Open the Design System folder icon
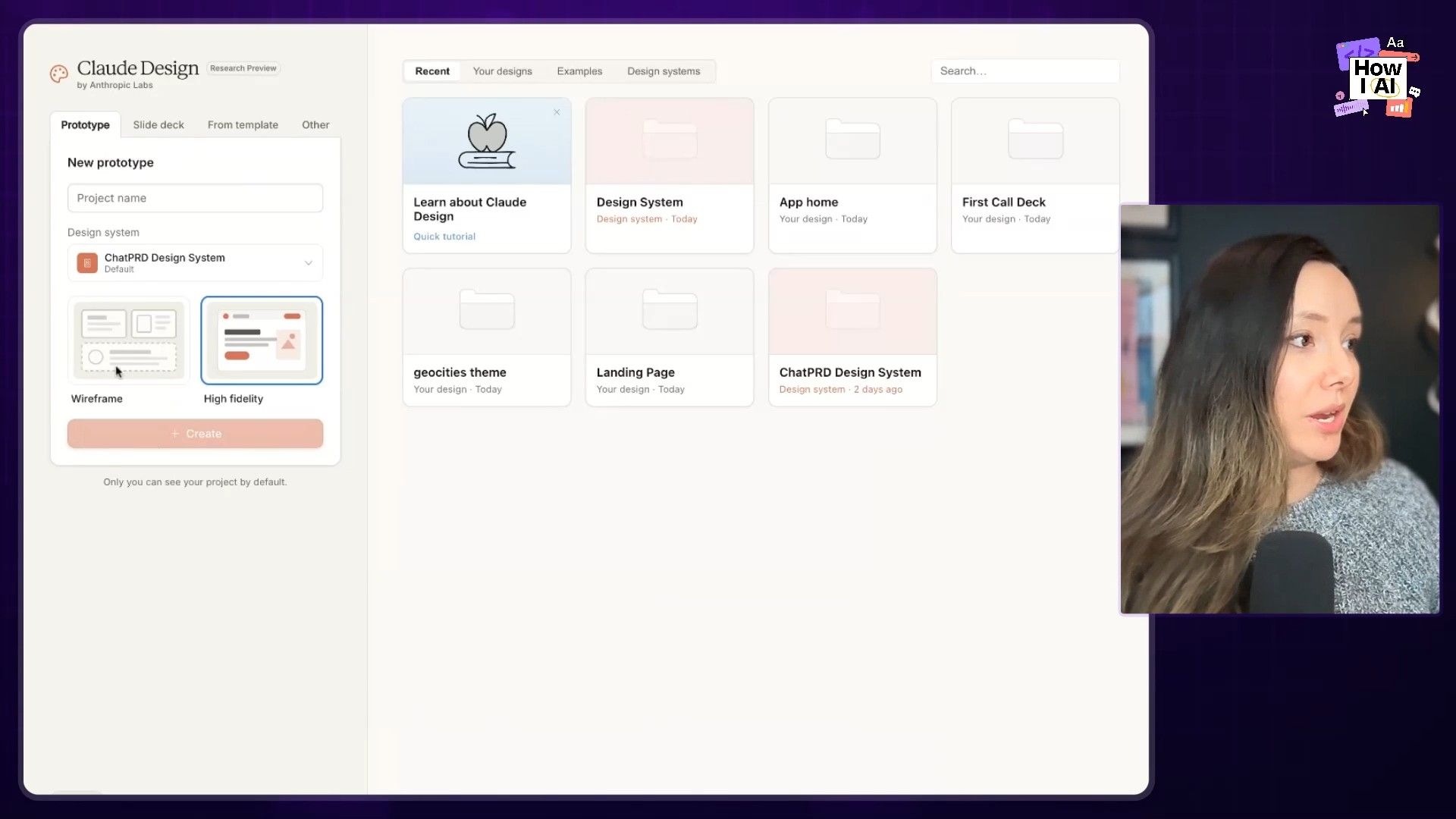The image size is (1456, 819). pos(670,140)
